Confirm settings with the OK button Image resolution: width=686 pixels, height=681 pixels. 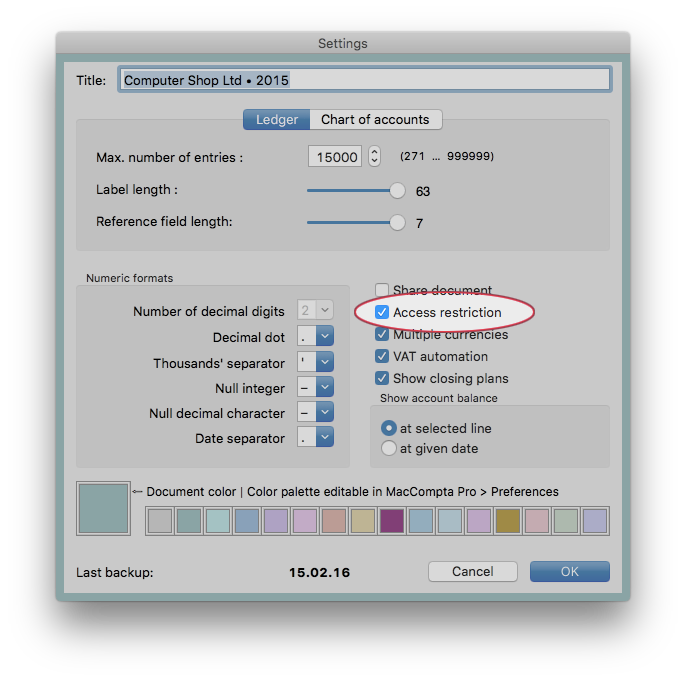click(x=570, y=572)
